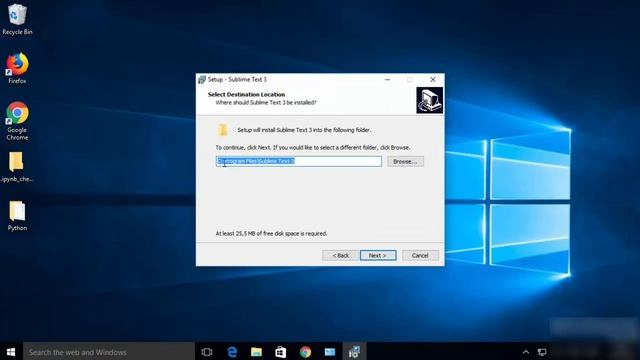Go back with the < Back button
The width and height of the screenshot is (640, 360).
340,256
